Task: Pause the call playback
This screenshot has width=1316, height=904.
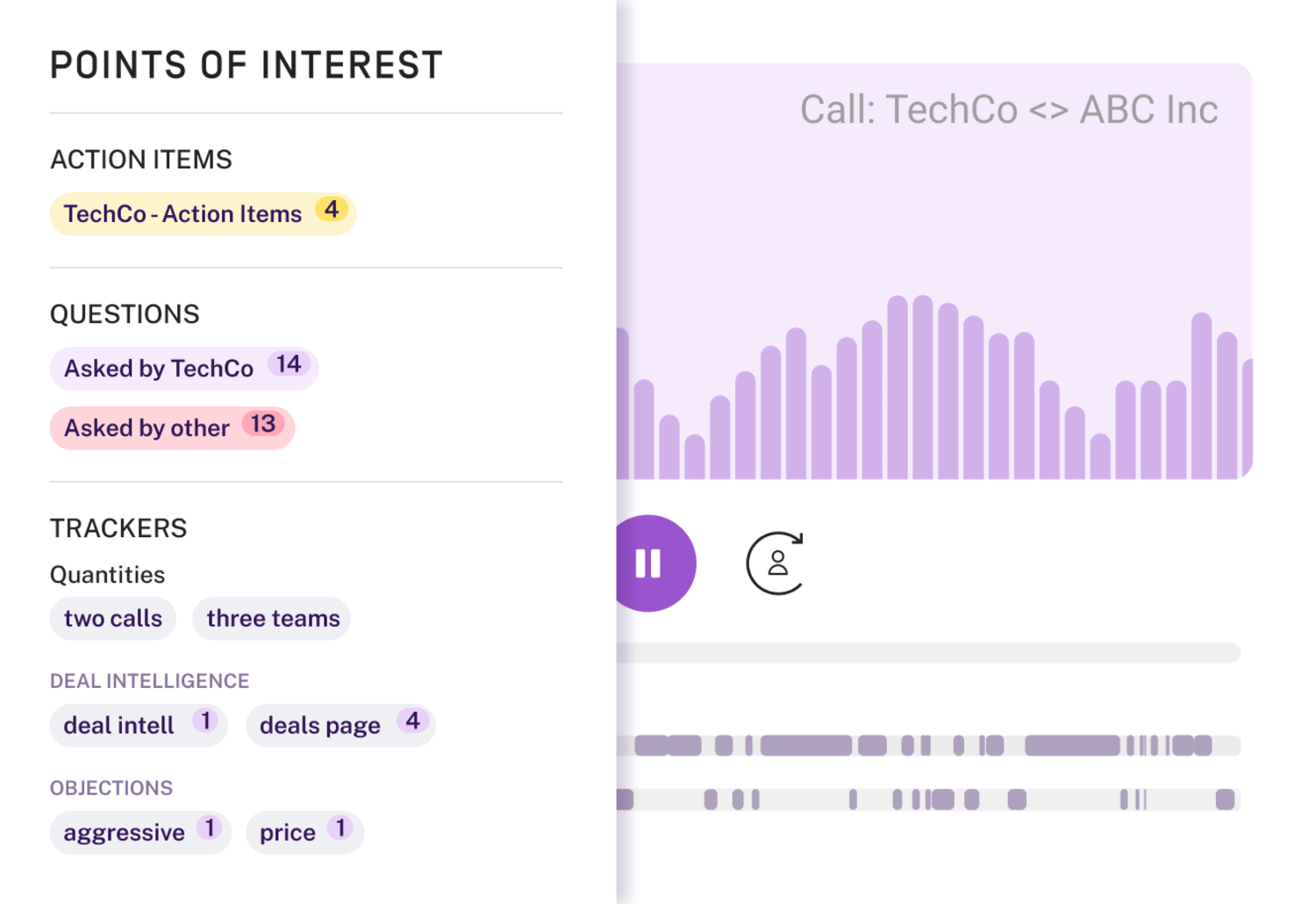Action: point(649,563)
